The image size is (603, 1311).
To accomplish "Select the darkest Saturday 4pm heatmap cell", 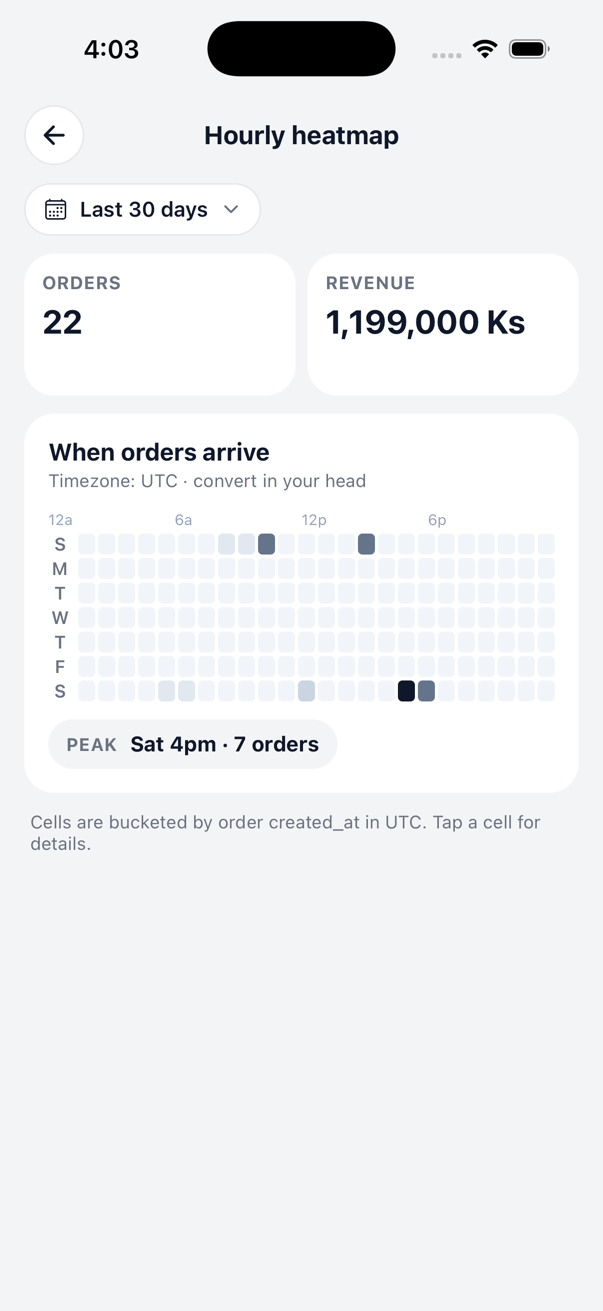I will point(406,690).
